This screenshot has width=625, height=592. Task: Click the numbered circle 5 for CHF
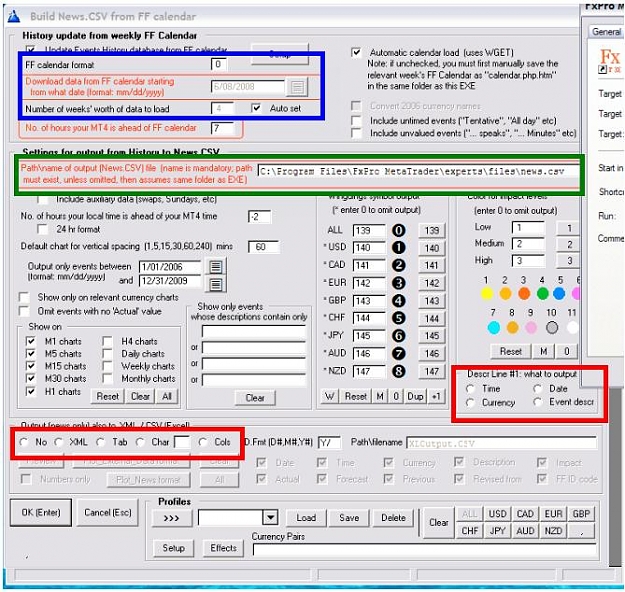click(x=398, y=318)
